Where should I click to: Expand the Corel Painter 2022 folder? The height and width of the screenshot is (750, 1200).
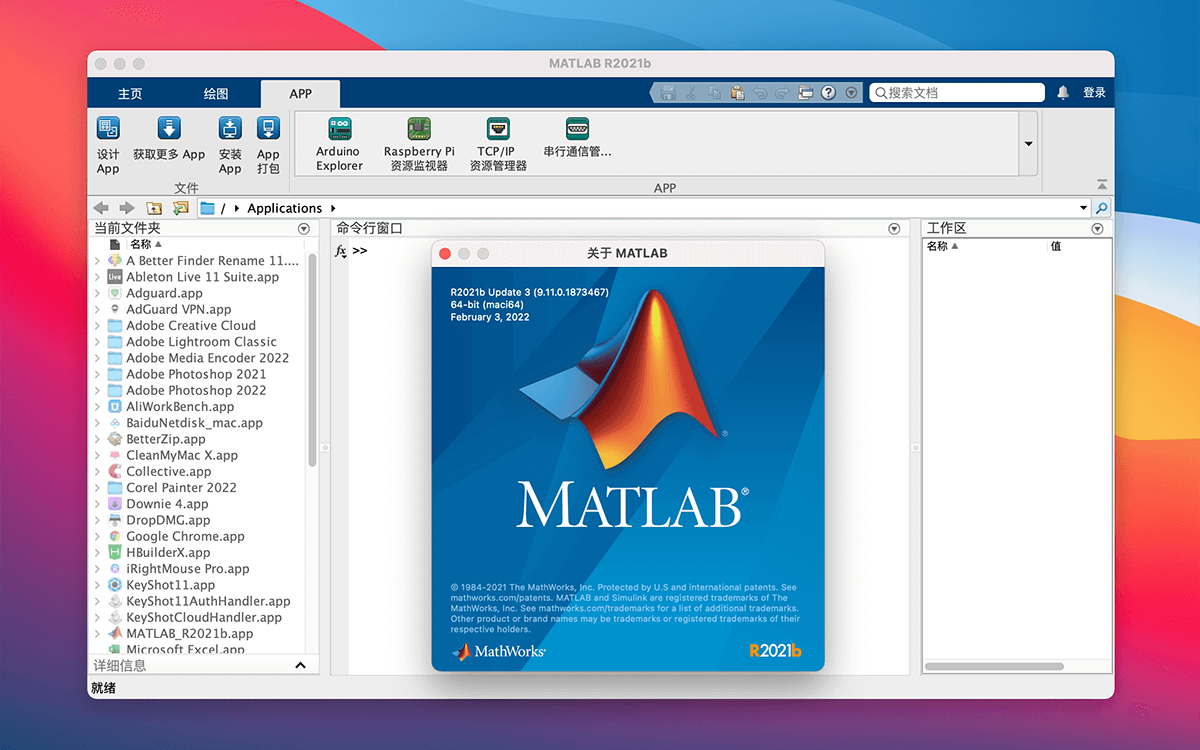(98, 488)
